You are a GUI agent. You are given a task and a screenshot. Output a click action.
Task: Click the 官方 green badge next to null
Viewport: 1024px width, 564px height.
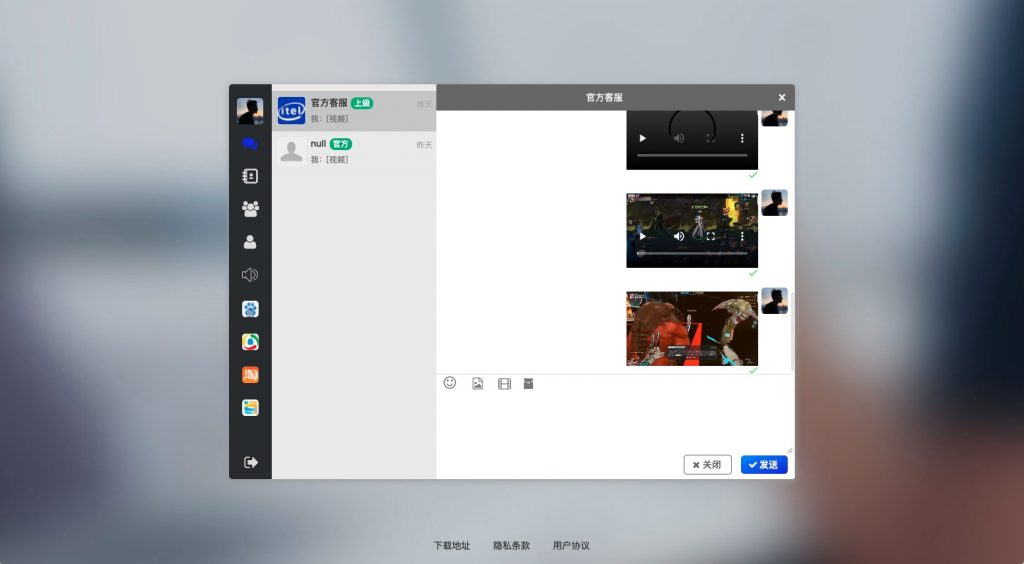340,144
